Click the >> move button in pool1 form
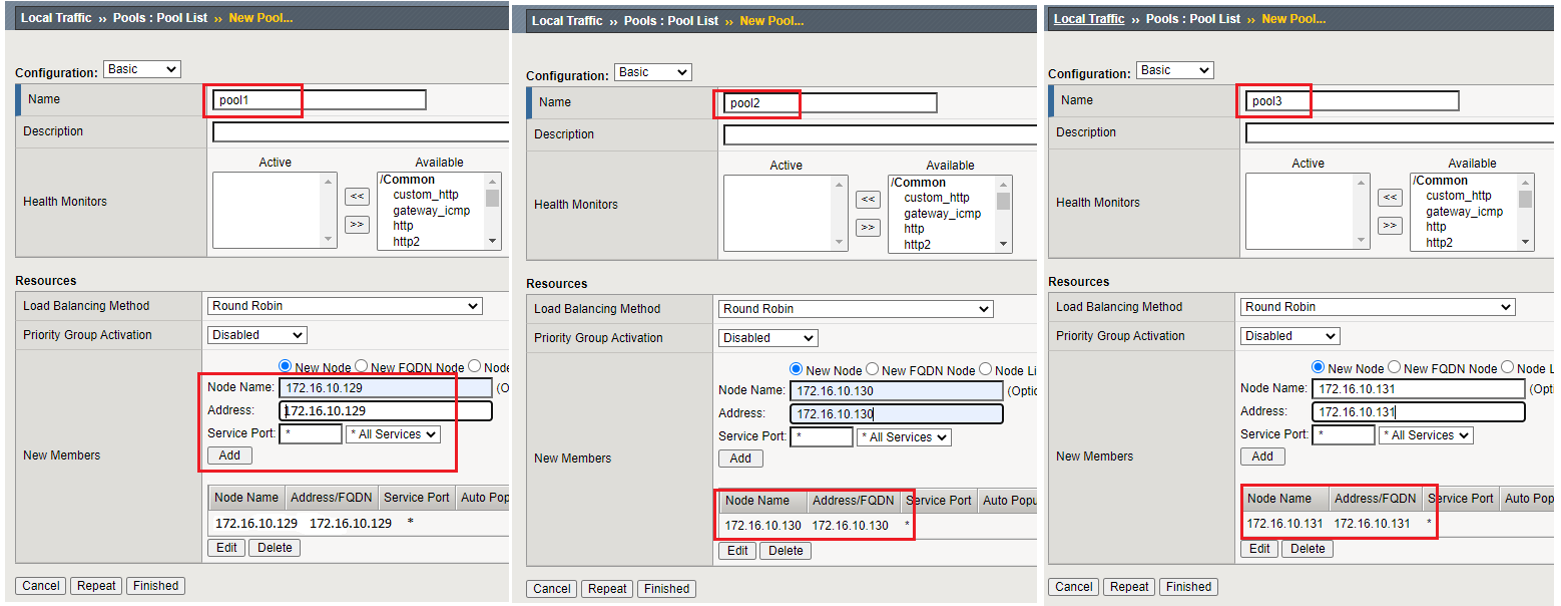1561x606 pixels. pos(356,225)
